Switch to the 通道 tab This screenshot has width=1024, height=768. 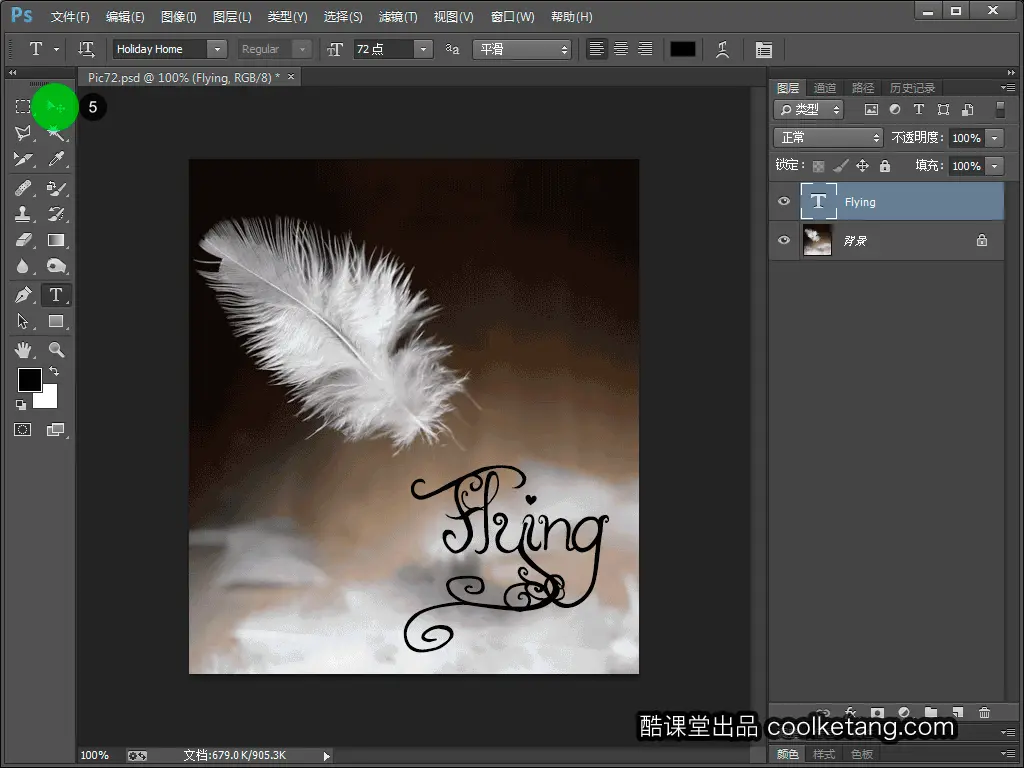[x=825, y=88]
